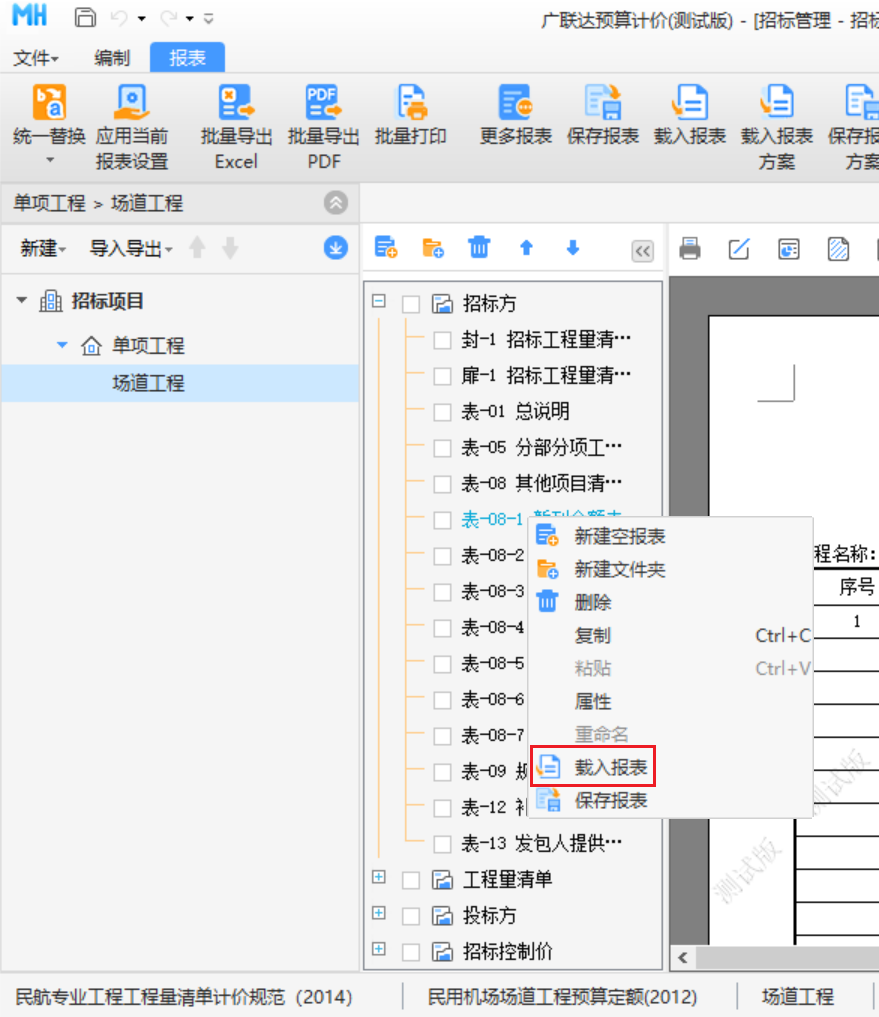Click the 批量打印 printer icon
The width and height of the screenshot is (879, 1017).
click(x=410, y=102)
